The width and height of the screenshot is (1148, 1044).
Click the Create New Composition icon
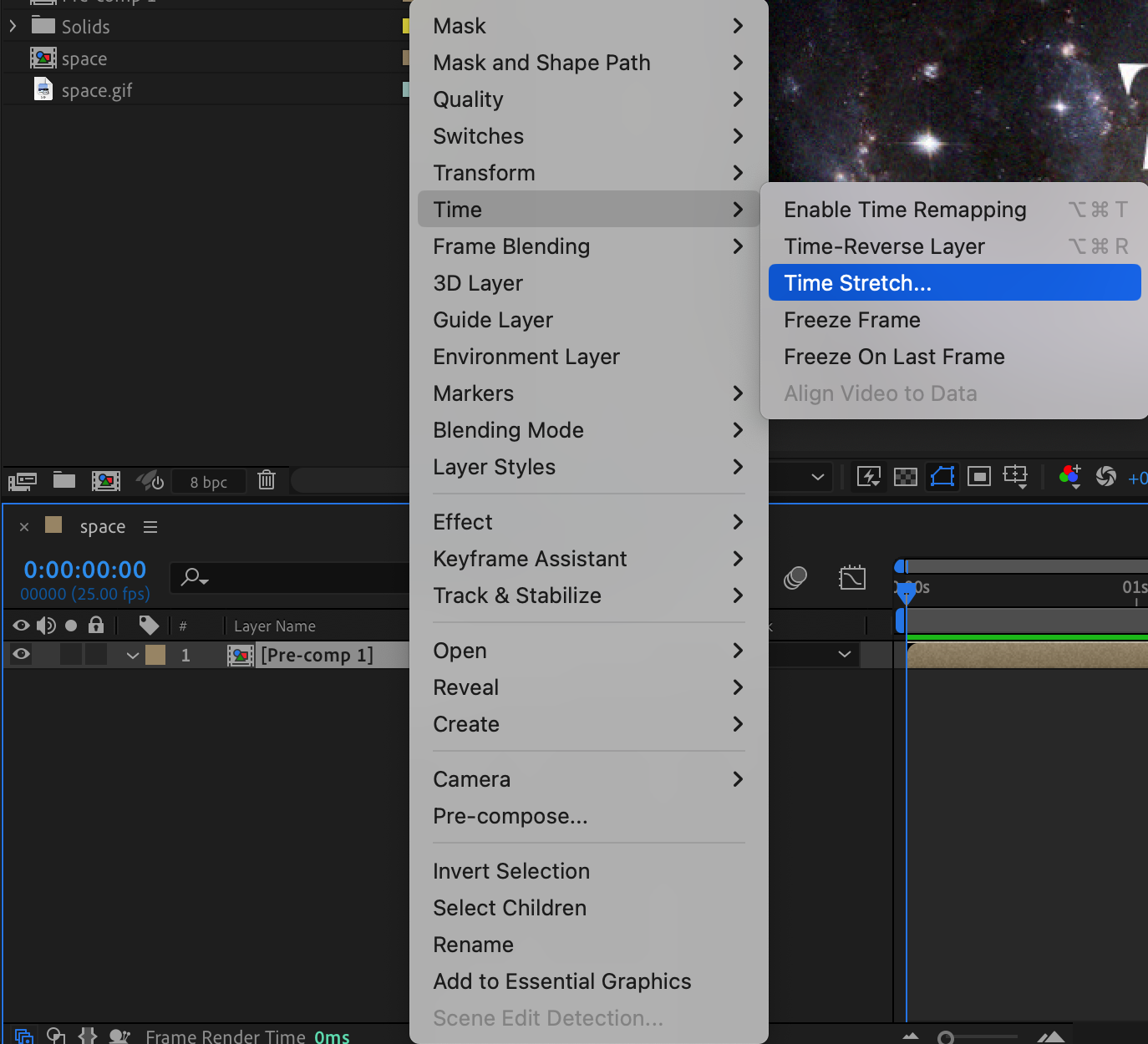(x=106, y=481)
